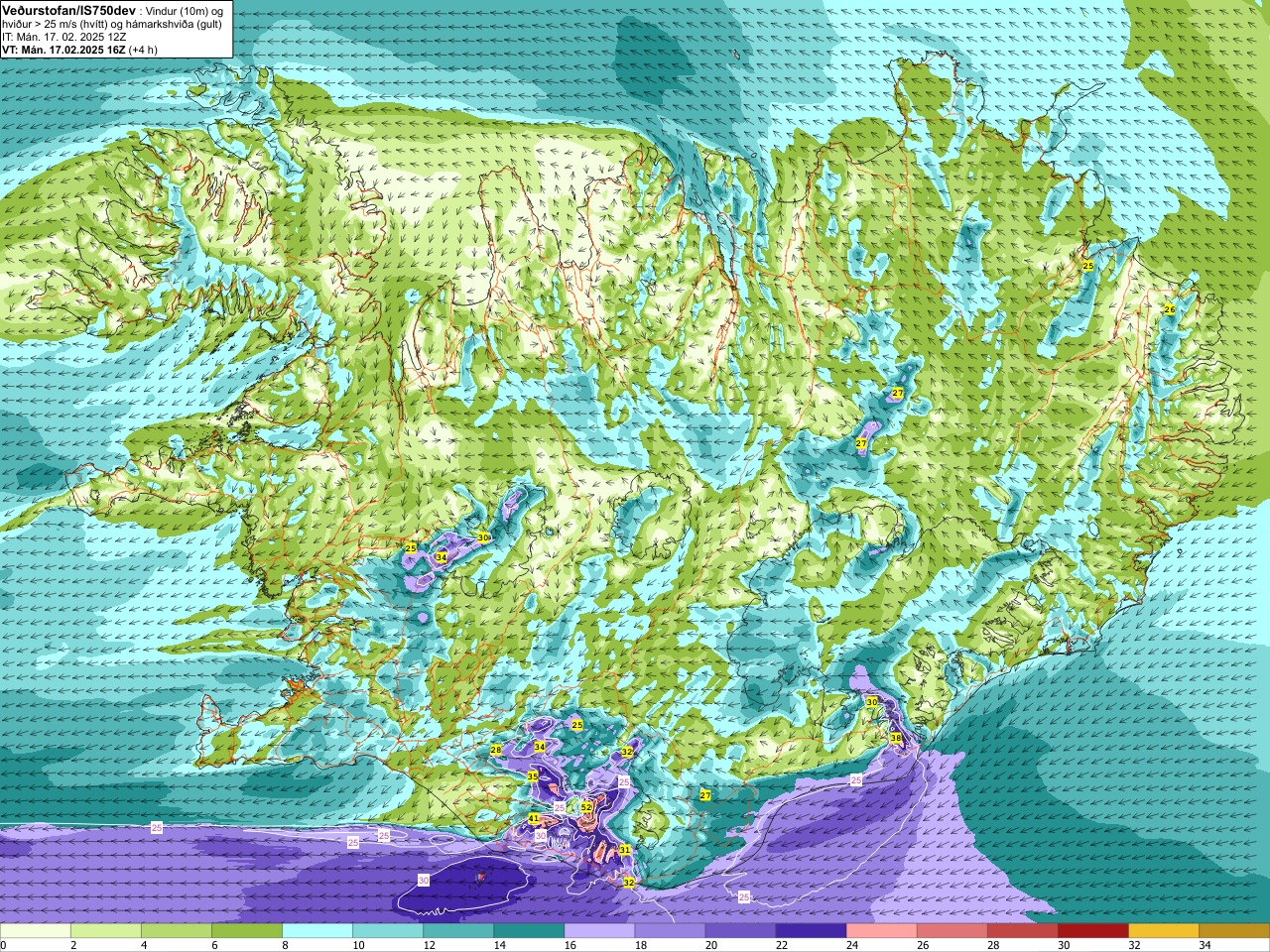Select the 16–18 m/s pale lavender legend swatch
This screenshot has width=1270, height=952.
pos(599,931)
